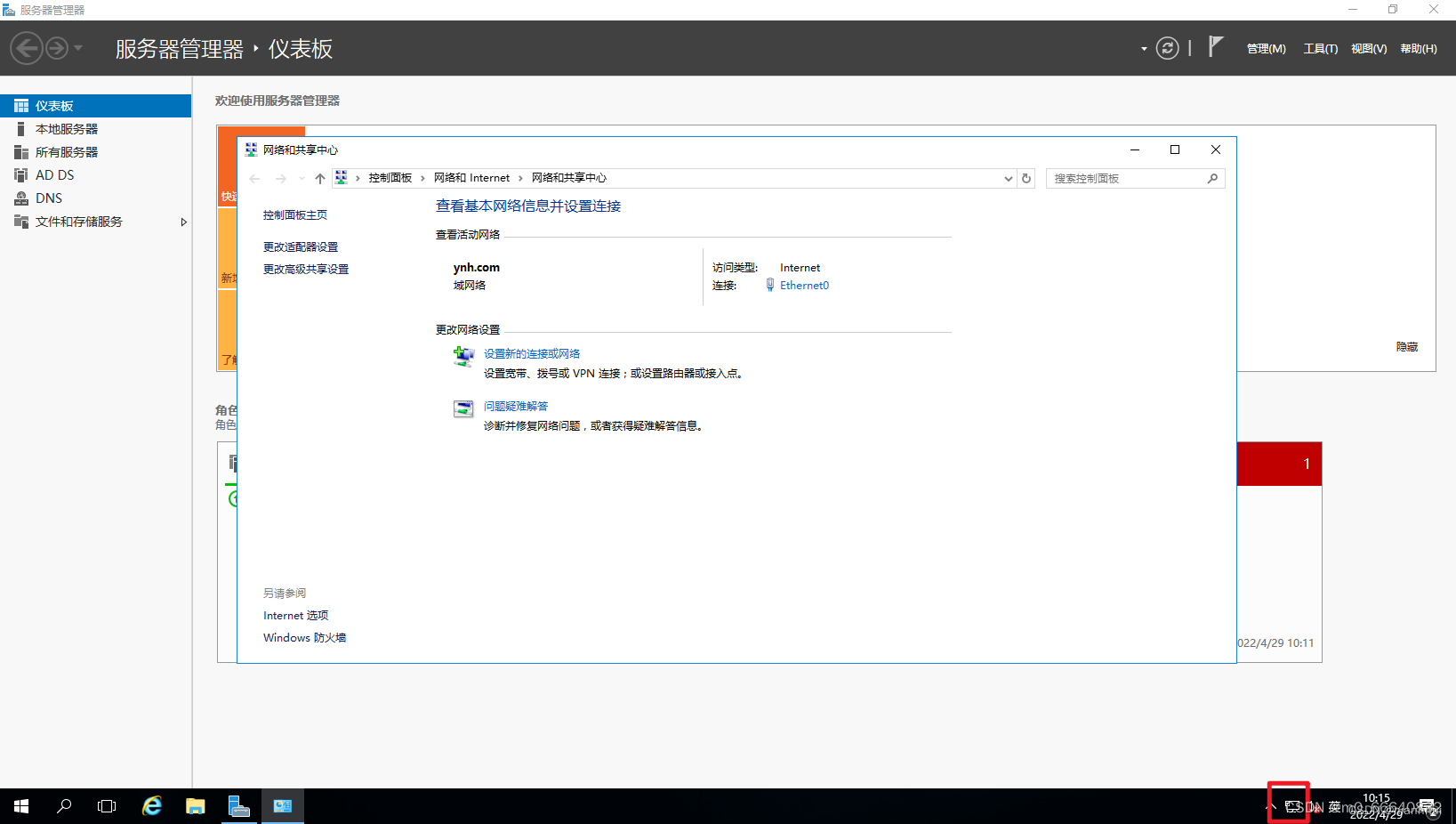Click 网络和 Internet in the breadcrumb
1456x824 pixels.
(x=471, y=178)
